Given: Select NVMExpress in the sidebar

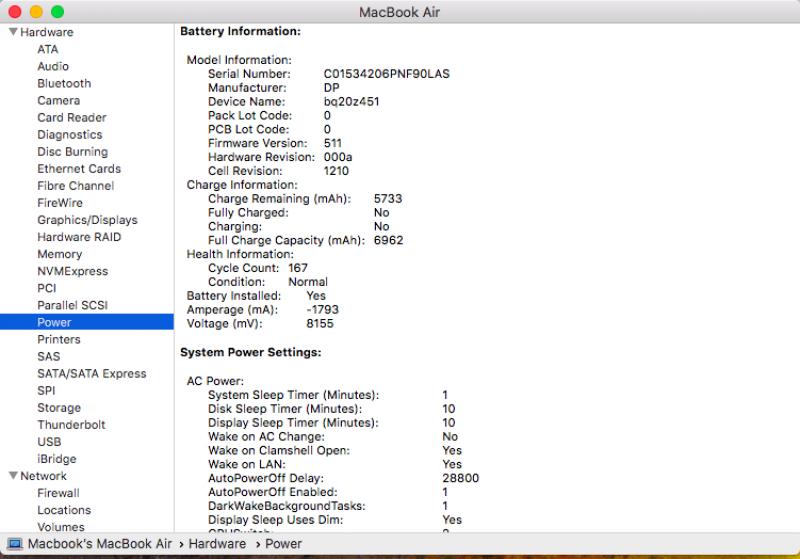Looking at the screenshot, I should [72, 271].
